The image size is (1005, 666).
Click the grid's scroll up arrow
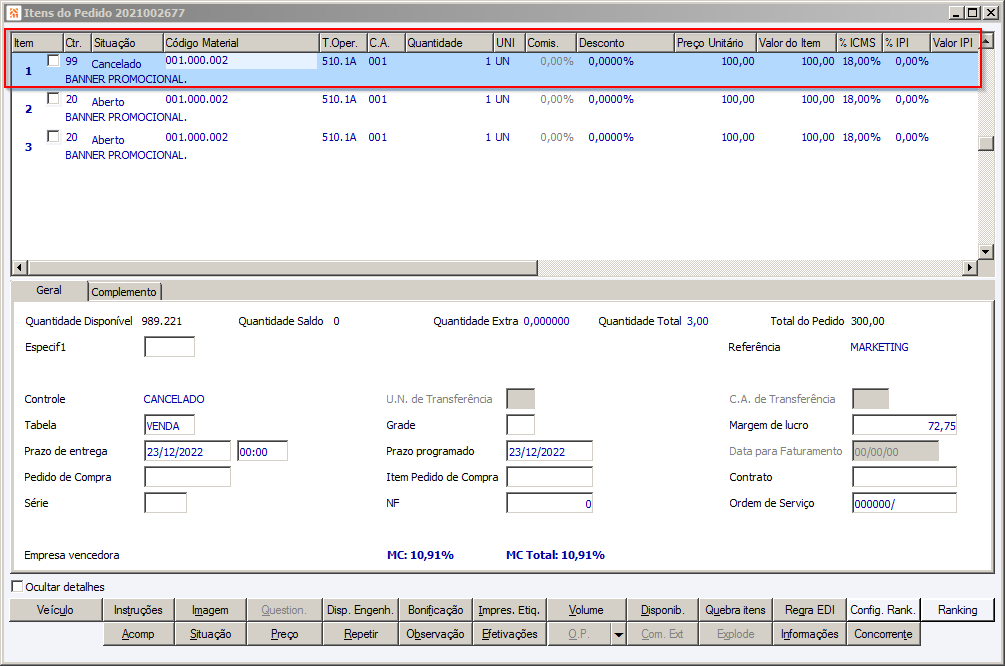tap(985, 42)
